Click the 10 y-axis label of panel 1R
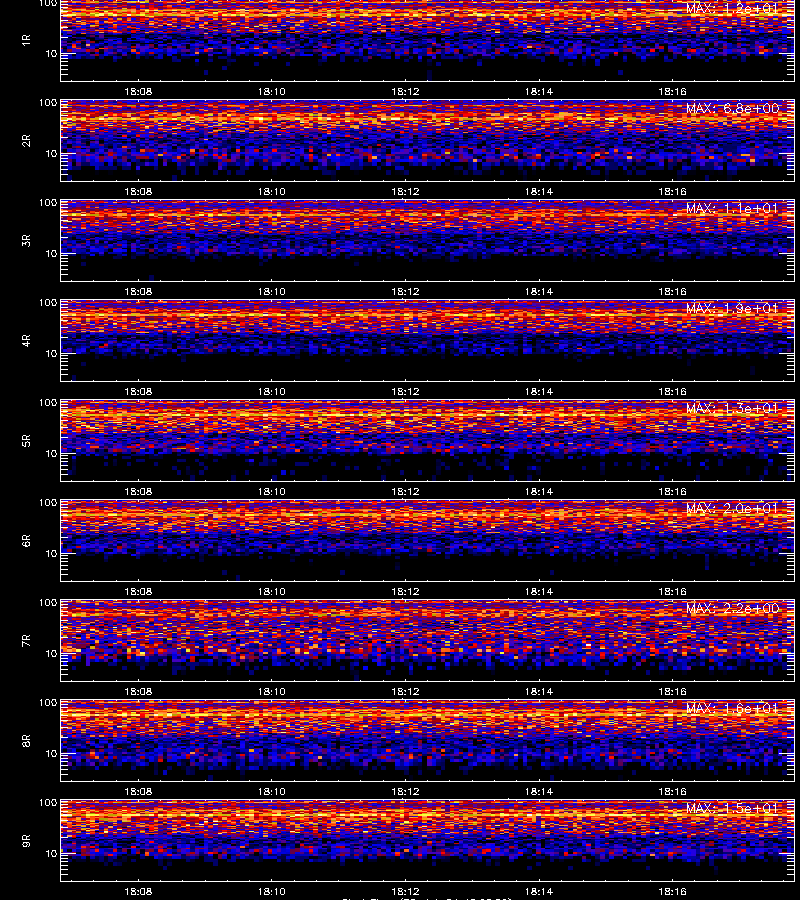The width and height of the screenshot is (800, 900). pyautogui.click(x=51, y=53)
